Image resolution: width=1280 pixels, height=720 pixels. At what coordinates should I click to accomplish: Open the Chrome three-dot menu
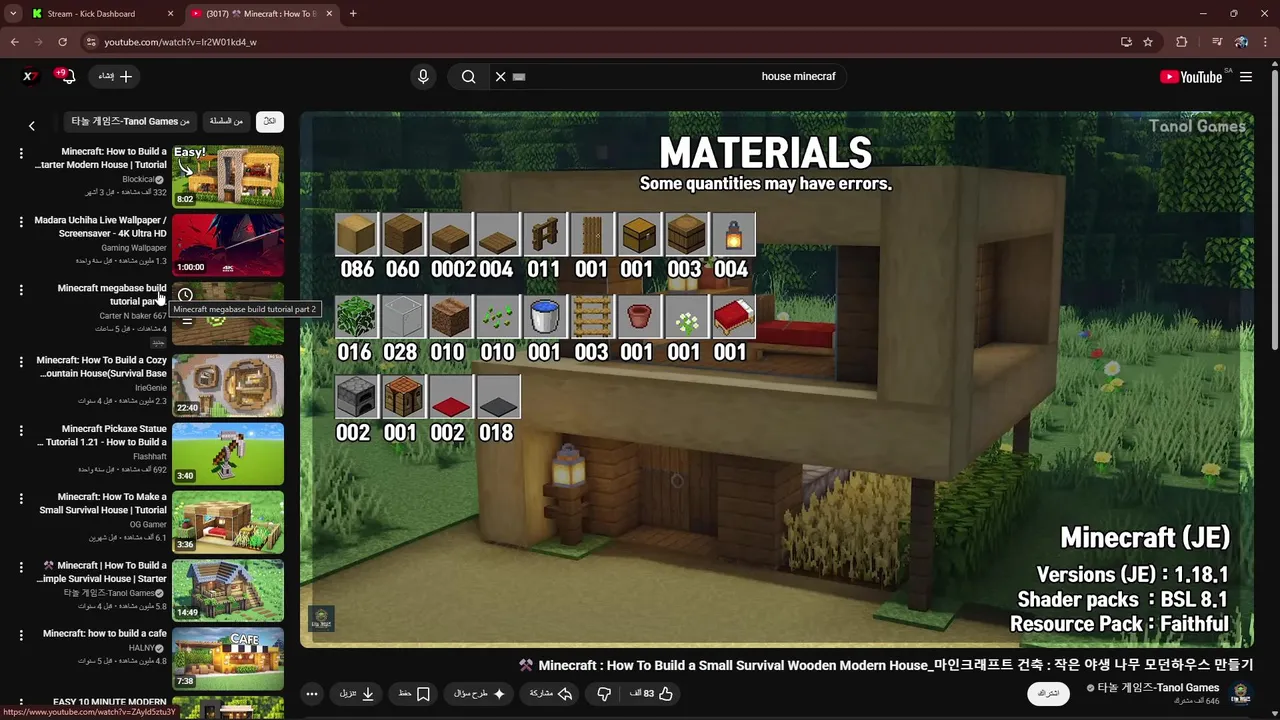tap(1266, 42)
